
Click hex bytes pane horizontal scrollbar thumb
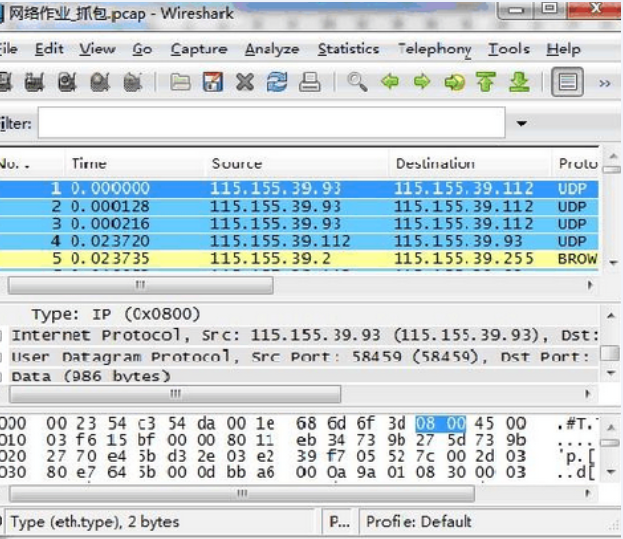pyautogui.click(x=242, y=493)
